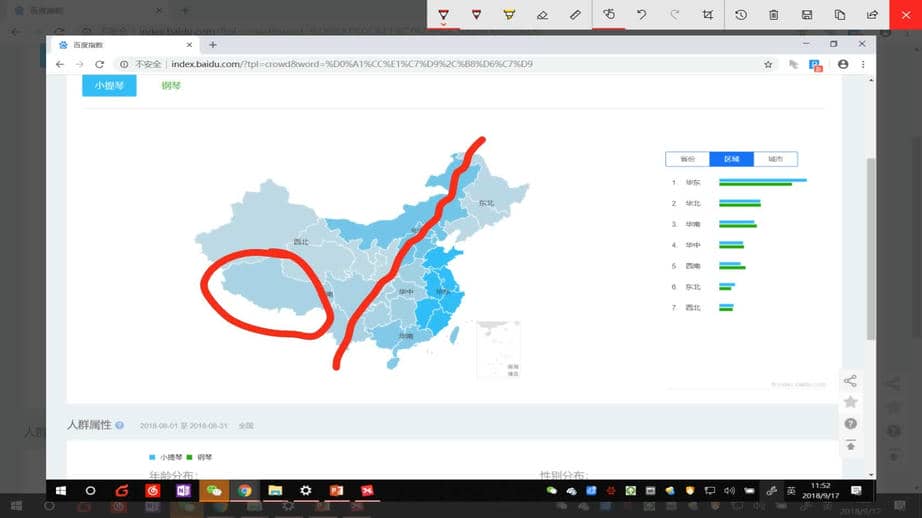Bookmark this page with star icon
This screenshot has height=518, width=922.
pyautogui.click(x=768, y=64)
